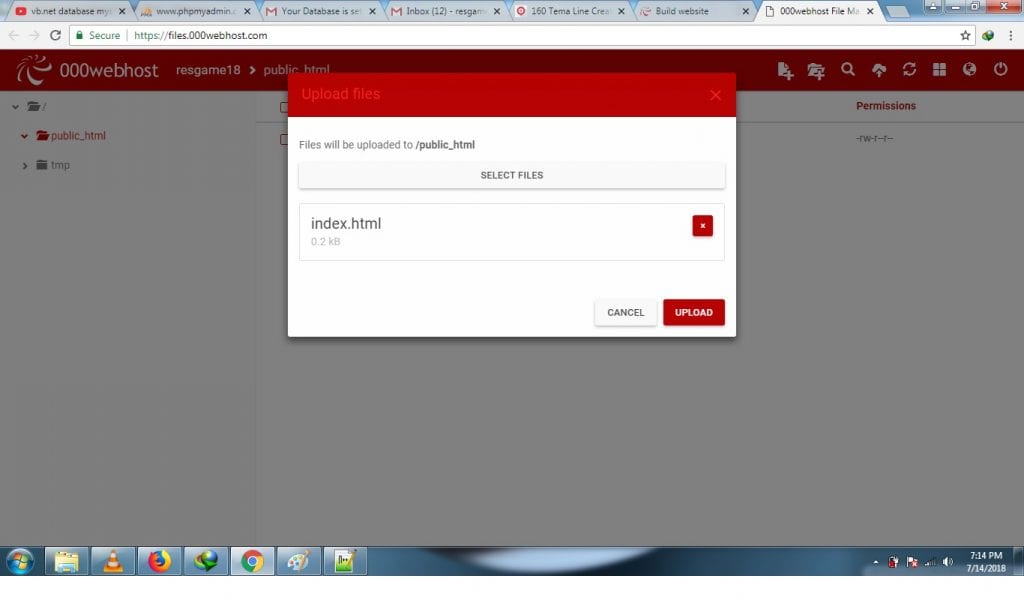This screenshot has height=600, width=1024.
Task: Click the SELECT FILES button
Action: pos(511,175)
